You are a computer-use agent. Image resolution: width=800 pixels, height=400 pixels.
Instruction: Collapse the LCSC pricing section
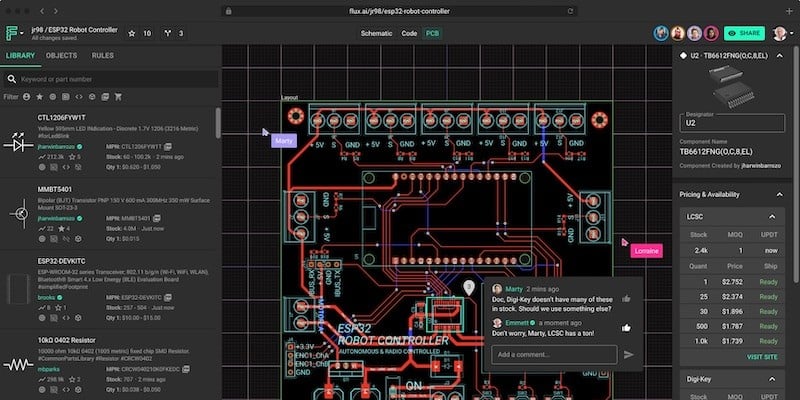[772, 217]
